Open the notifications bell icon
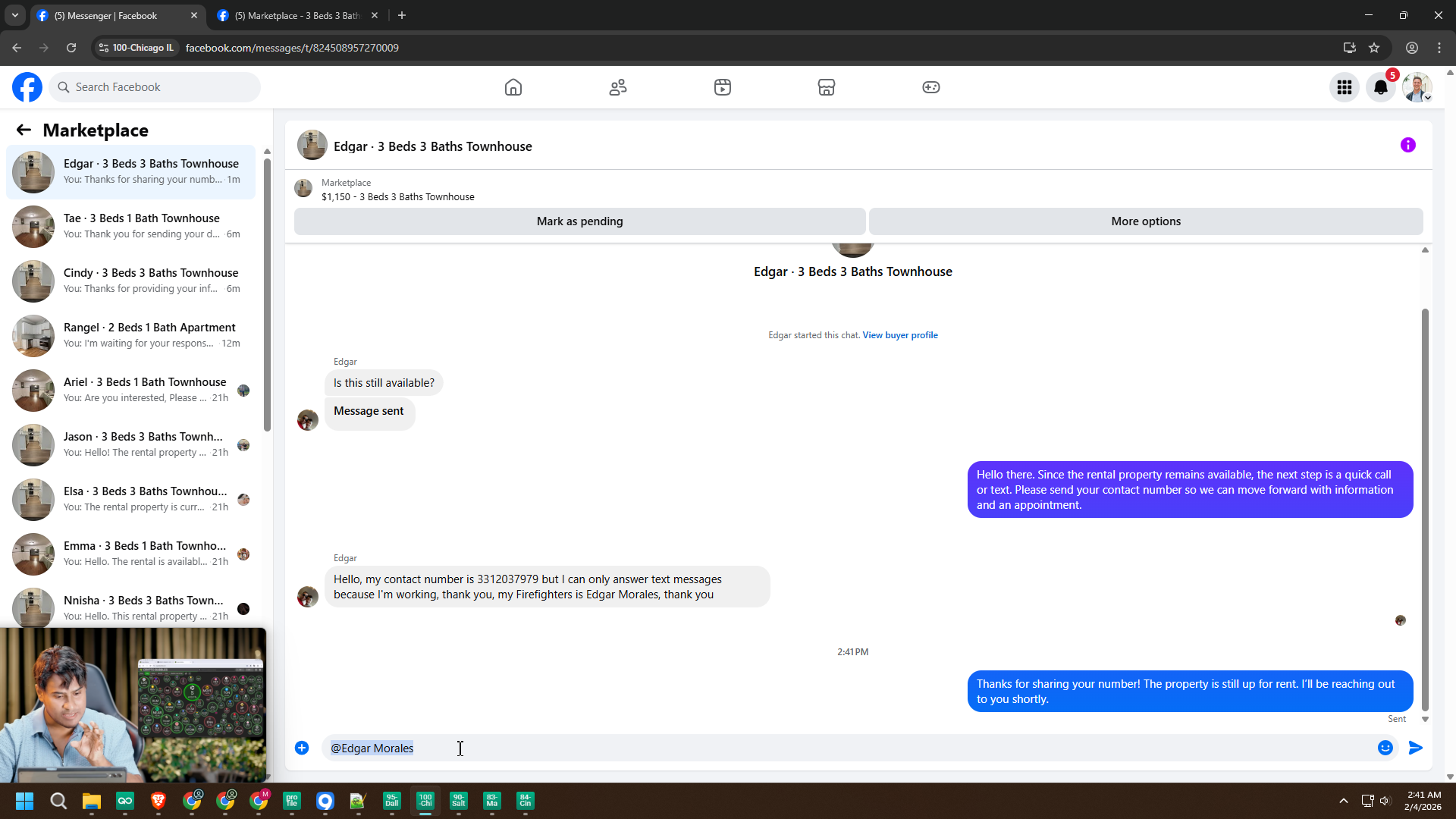This screenshot has height=819, width=1456. click(x=1381, y=87)
